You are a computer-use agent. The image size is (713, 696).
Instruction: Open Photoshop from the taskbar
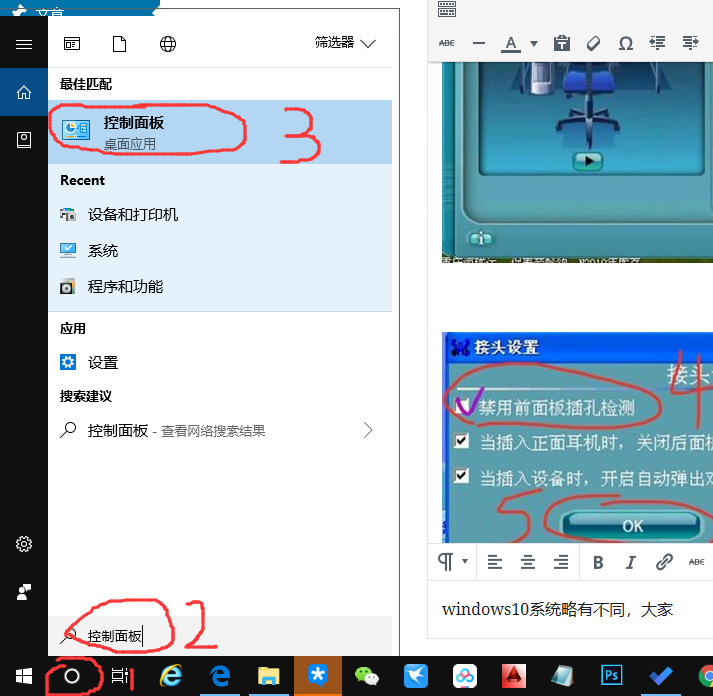coord(612,676)
